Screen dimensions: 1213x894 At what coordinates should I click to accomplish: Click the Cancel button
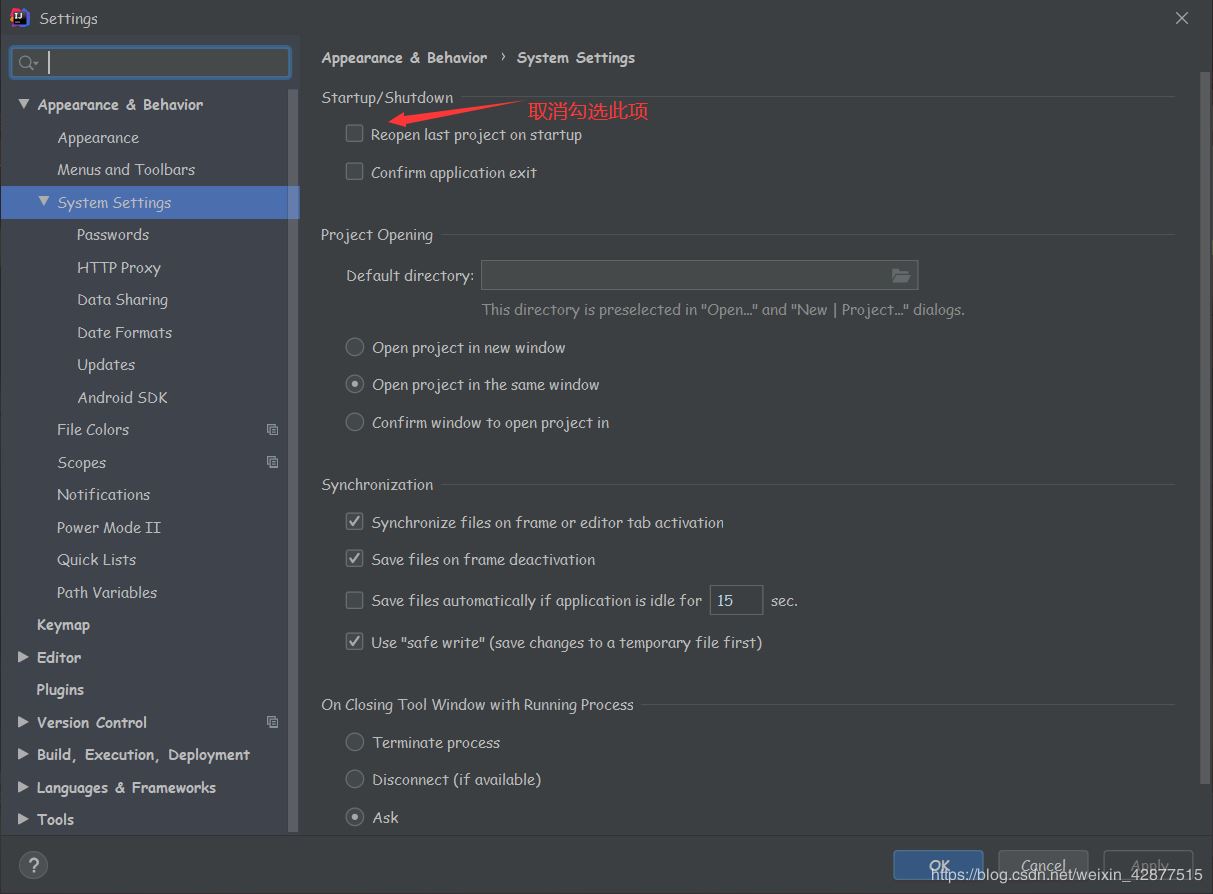click(1043, 866)
